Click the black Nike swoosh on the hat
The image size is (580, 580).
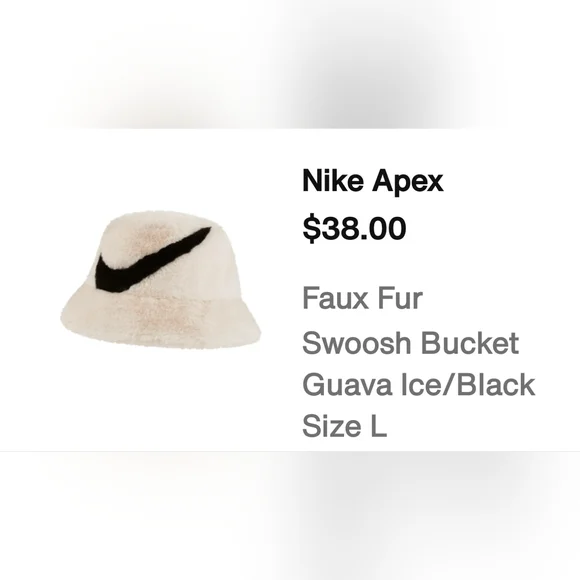pyautogui.click(x=153, y=259)
